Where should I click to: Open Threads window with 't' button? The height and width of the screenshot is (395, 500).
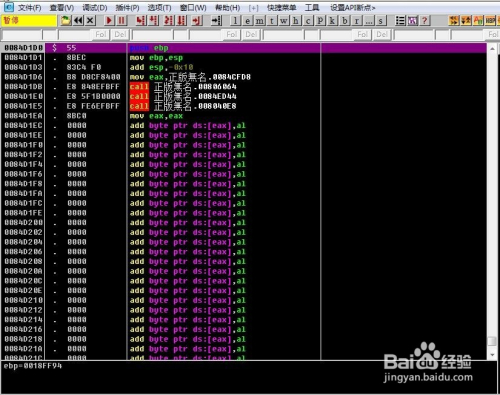272,21
